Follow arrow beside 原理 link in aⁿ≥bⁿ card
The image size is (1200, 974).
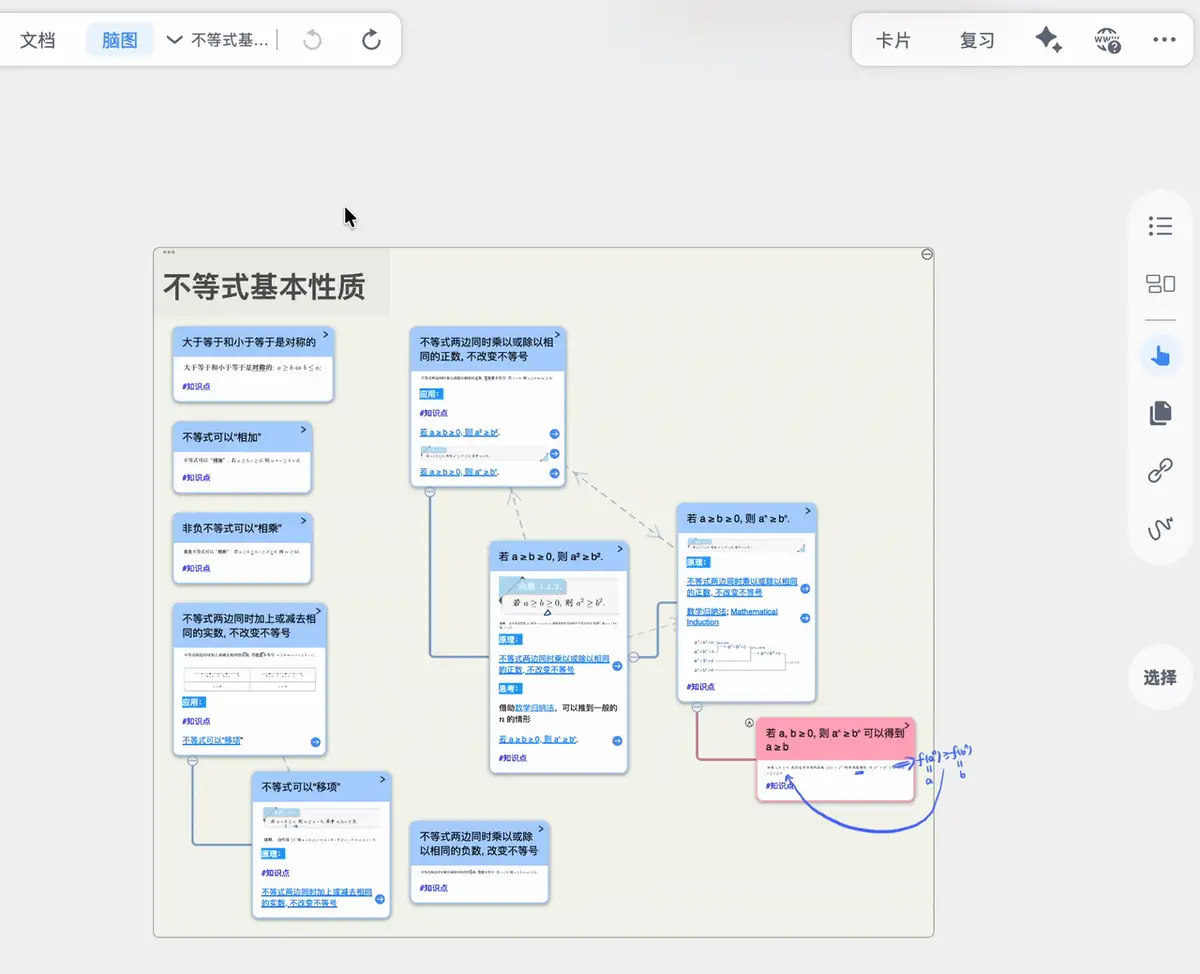pyautogui.click(x=805, y=588)
